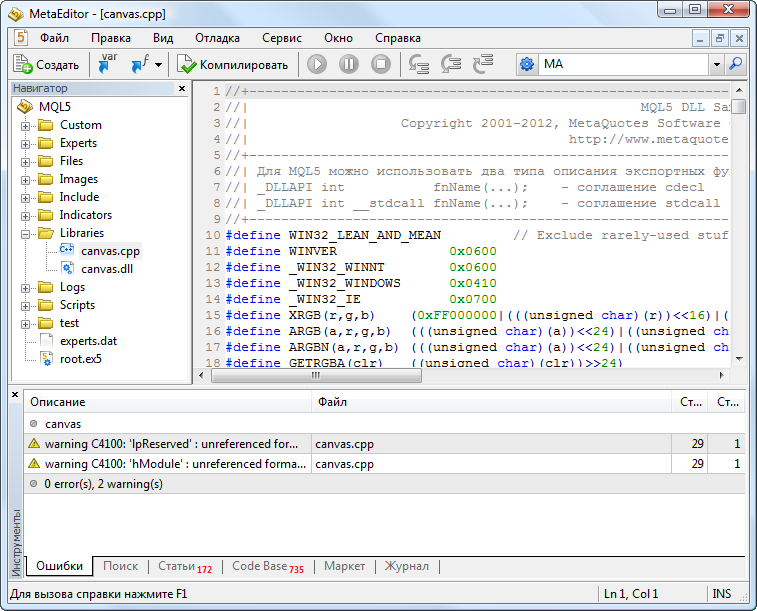Viewport: 757px width, 611px height.
Task: Select the hModule warning C4100 row
Action: tap(384, 464)
